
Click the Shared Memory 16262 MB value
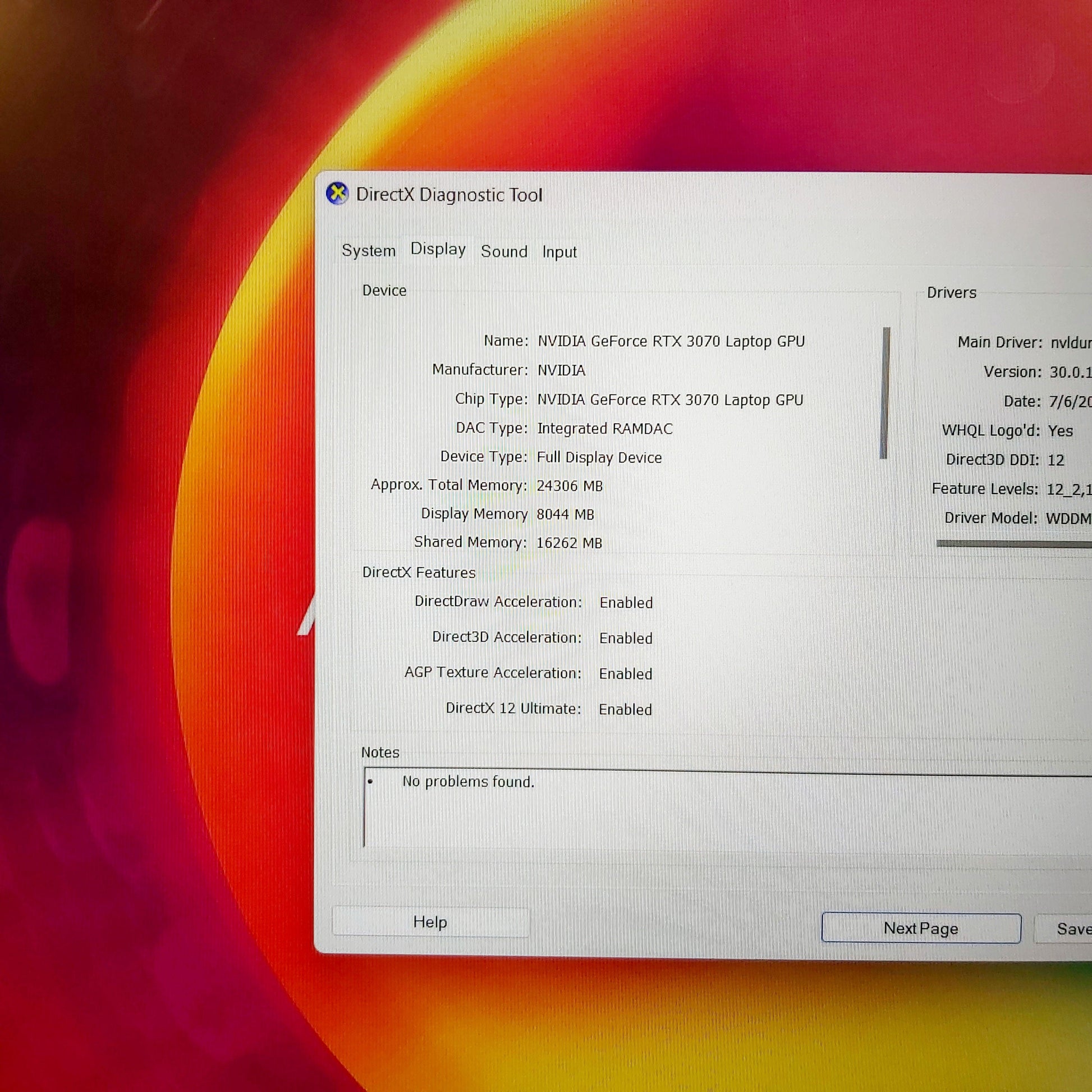[569, 543]
